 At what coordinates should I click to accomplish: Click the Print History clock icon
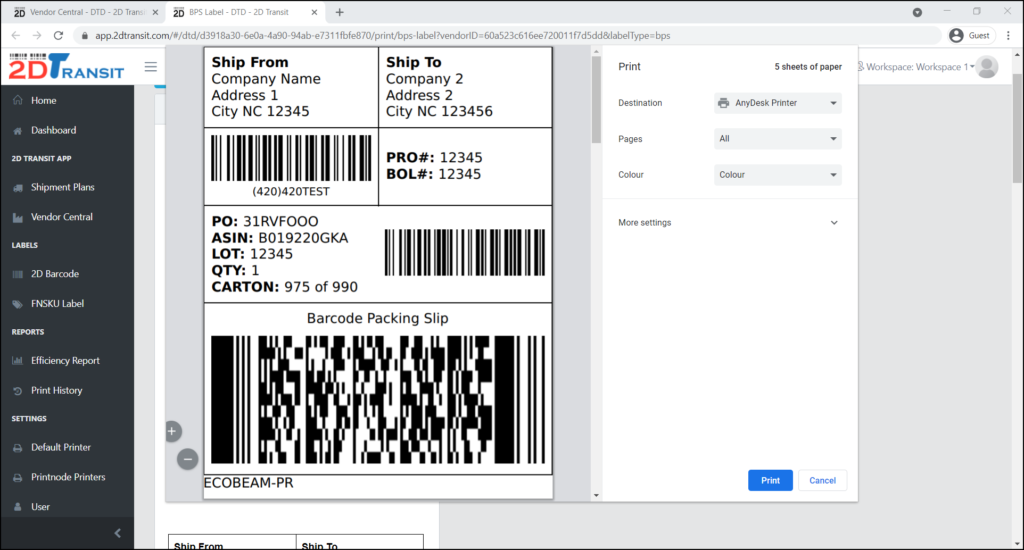(x=18, y=391)
